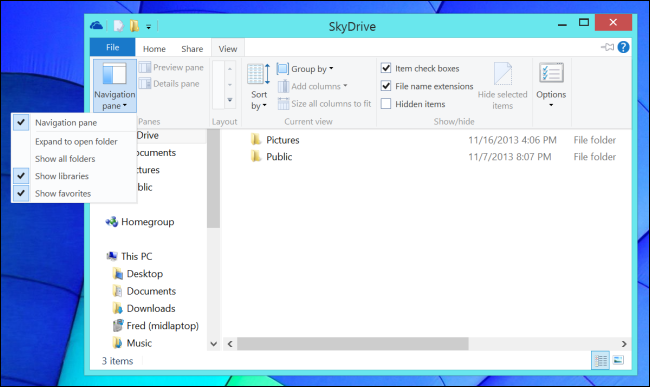This screenshot has height=387, width=650.
Task: Open Music under This PC
Action: (139, 343)
